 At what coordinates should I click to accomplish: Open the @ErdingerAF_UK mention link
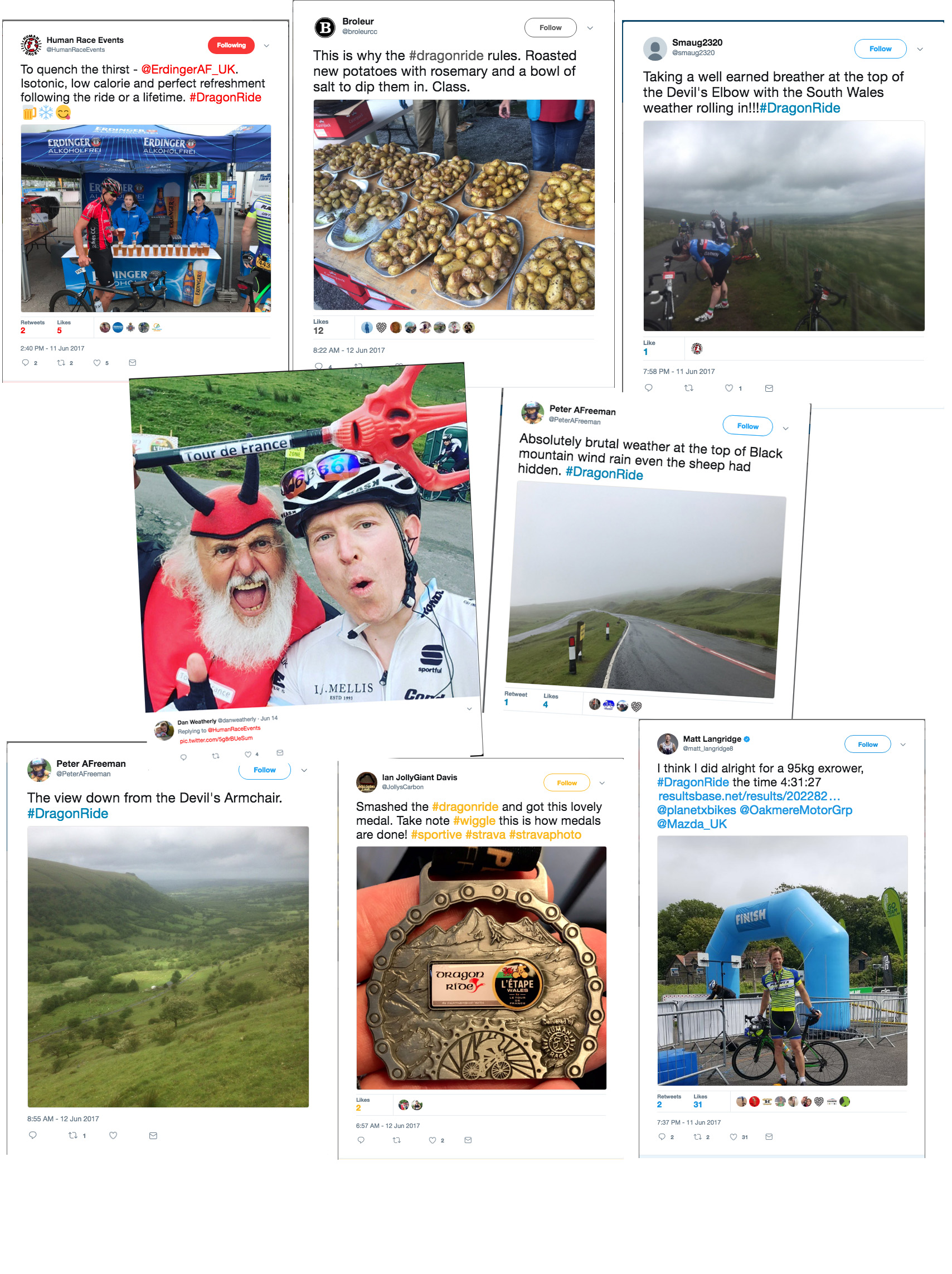[188, 69]
